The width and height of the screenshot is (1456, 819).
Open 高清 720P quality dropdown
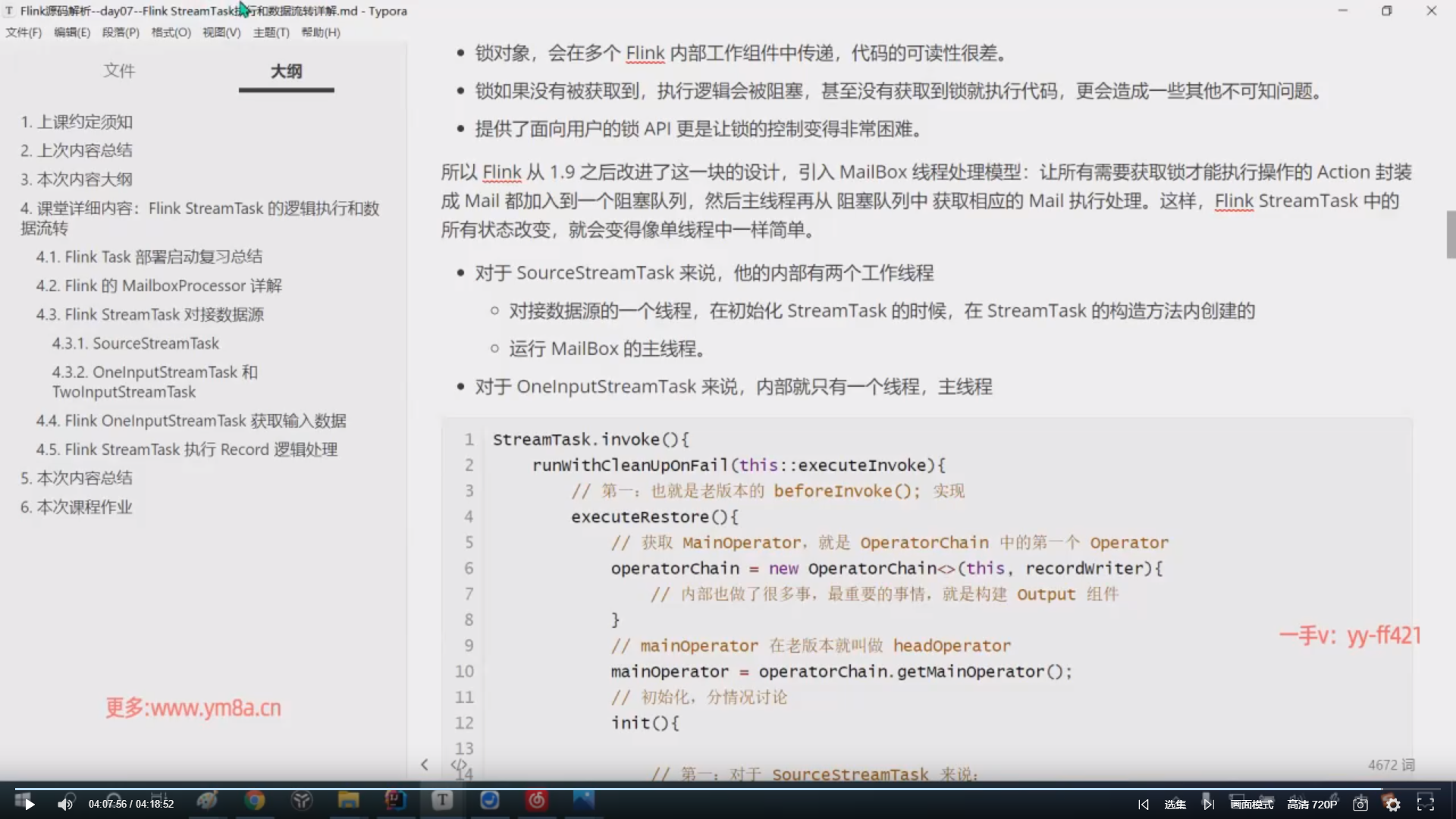pyautogui.click(x=1312, y=805)
